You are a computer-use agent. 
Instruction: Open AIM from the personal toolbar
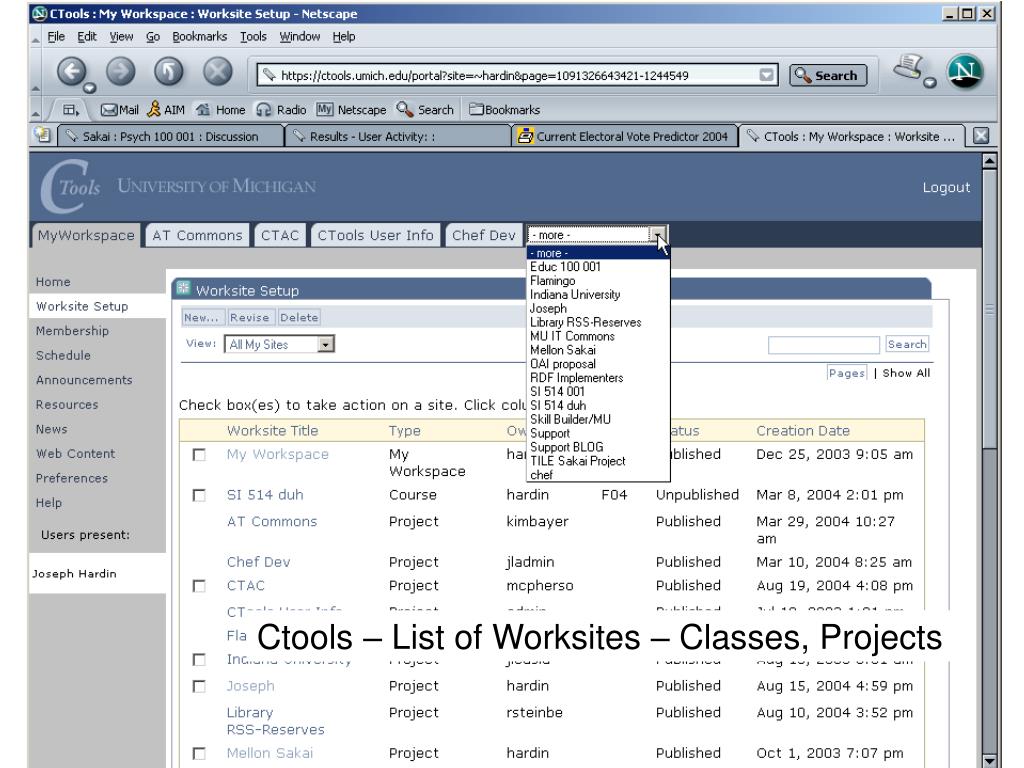[166, 110]
